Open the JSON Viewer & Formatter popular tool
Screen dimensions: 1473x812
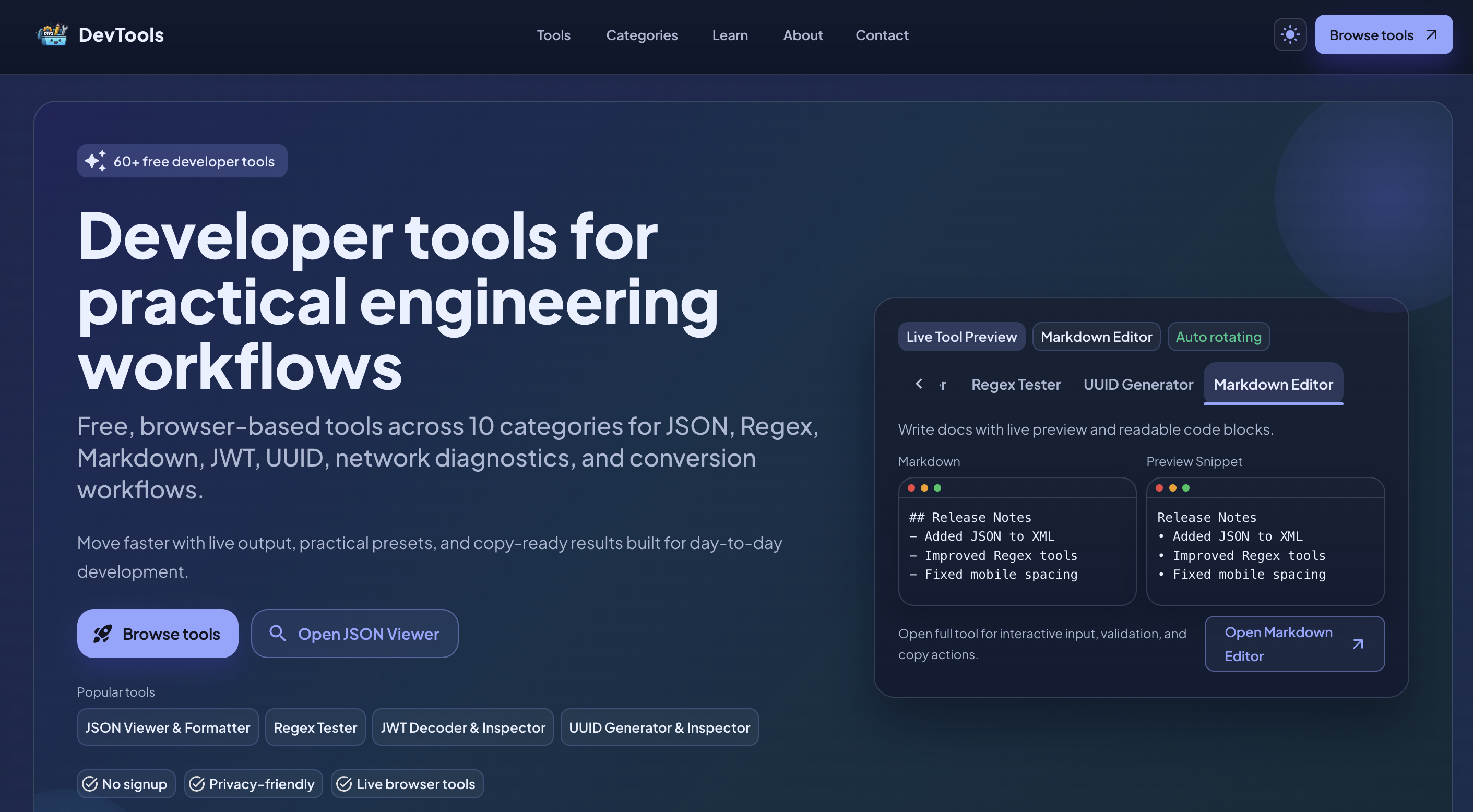coord(168,727)
